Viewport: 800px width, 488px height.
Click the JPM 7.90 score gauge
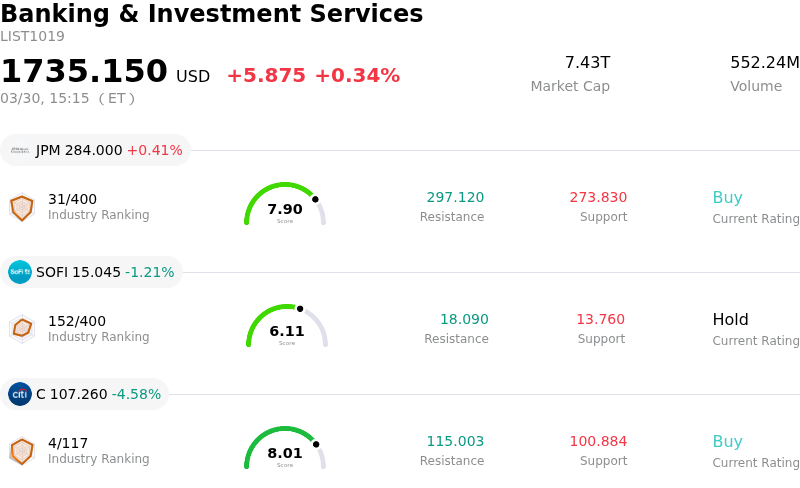pyautogui.click(x=285, y=206)
